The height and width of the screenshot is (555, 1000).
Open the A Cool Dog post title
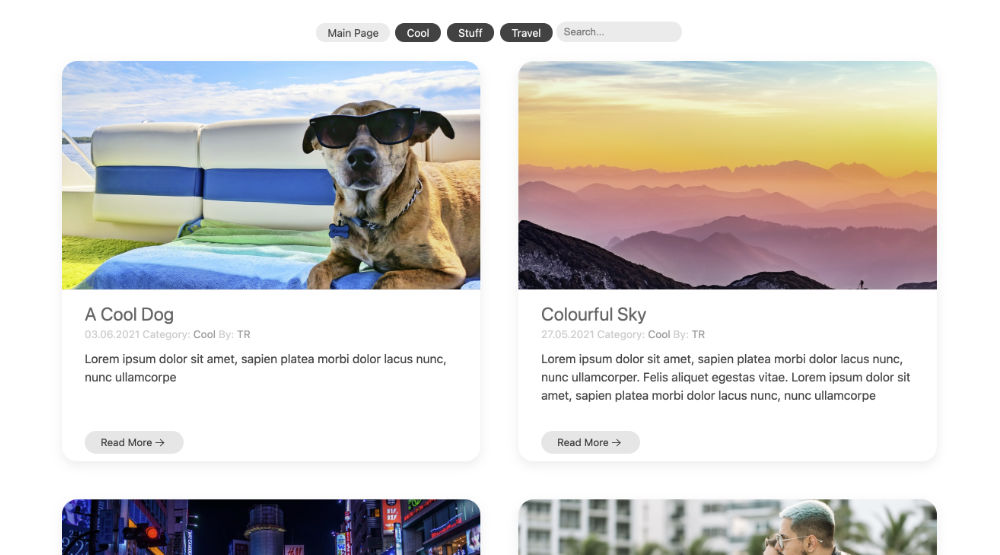pos(129,314)
